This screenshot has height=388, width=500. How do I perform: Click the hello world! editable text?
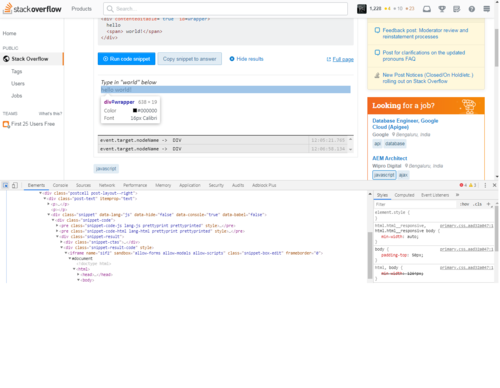[116, 90]
